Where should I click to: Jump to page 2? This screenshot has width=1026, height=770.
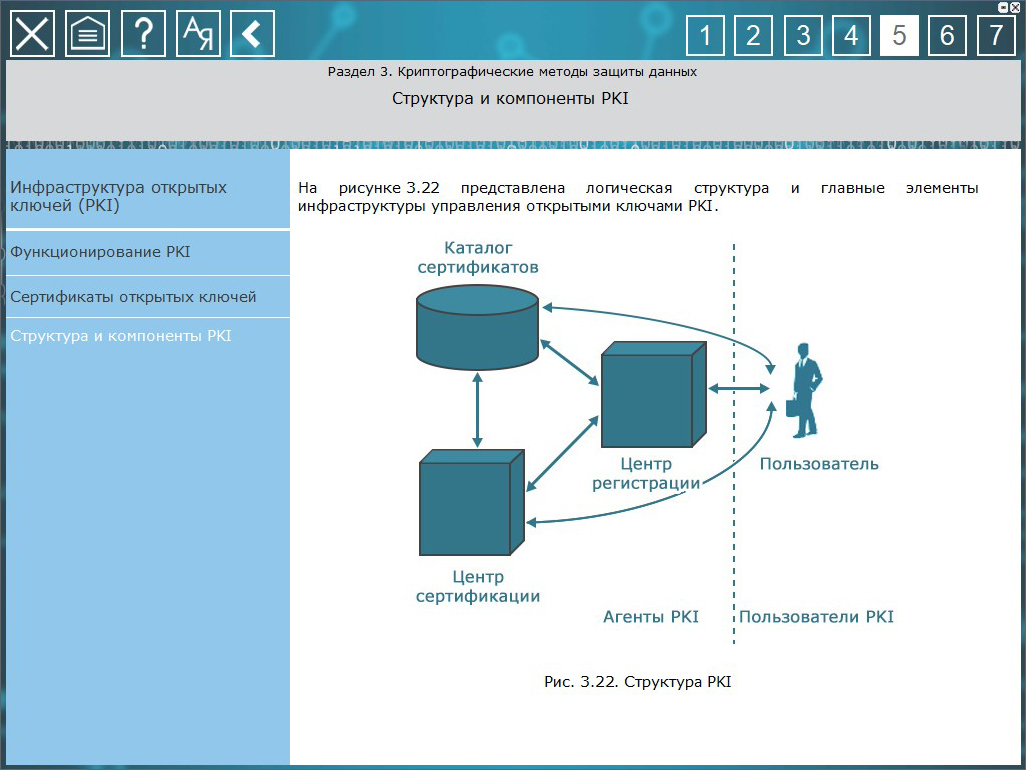754,36
